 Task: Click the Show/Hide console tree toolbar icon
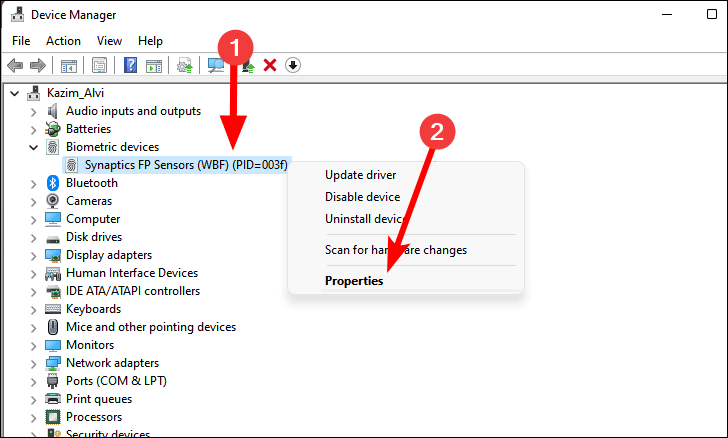[69, 66]
